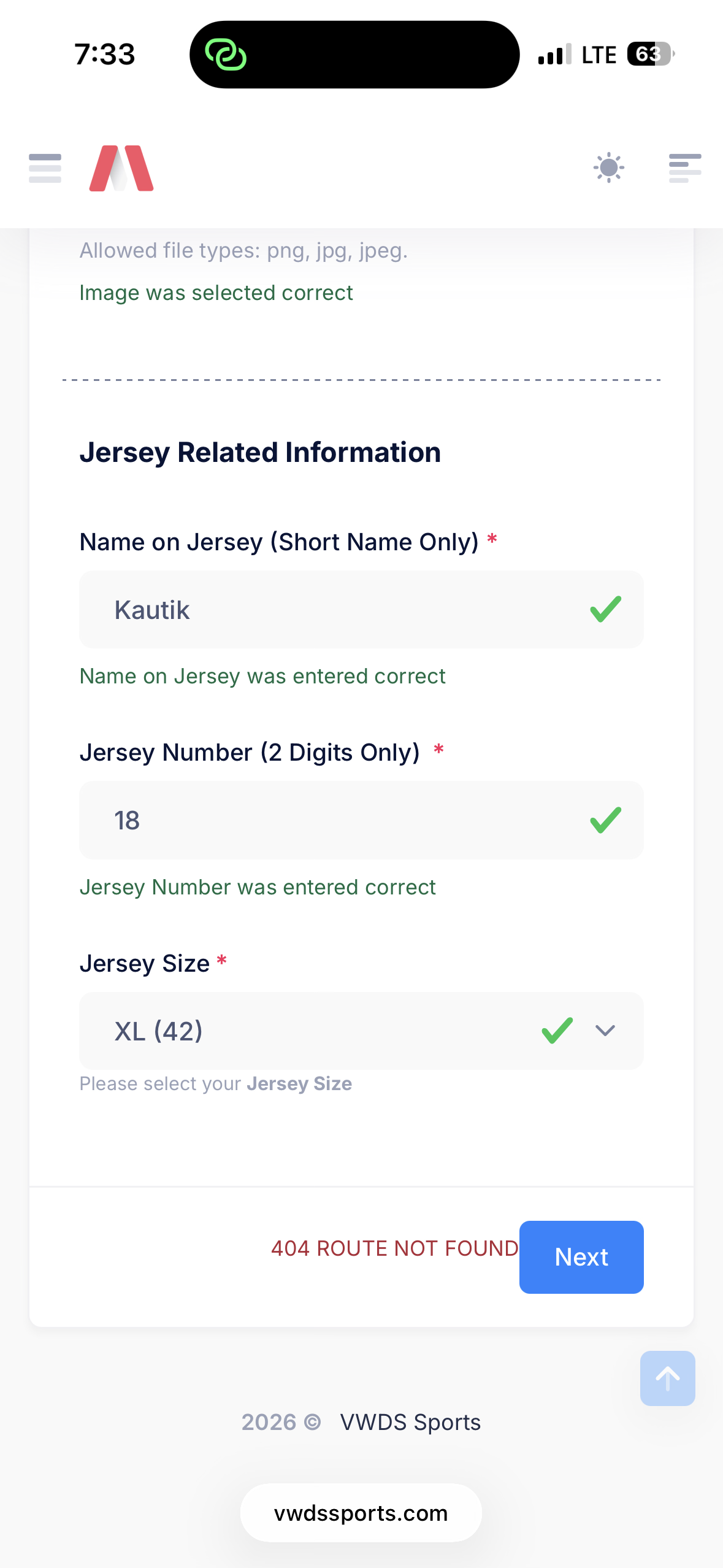Toggle the light/dark theme sun icon

click(x=608, y=168)
